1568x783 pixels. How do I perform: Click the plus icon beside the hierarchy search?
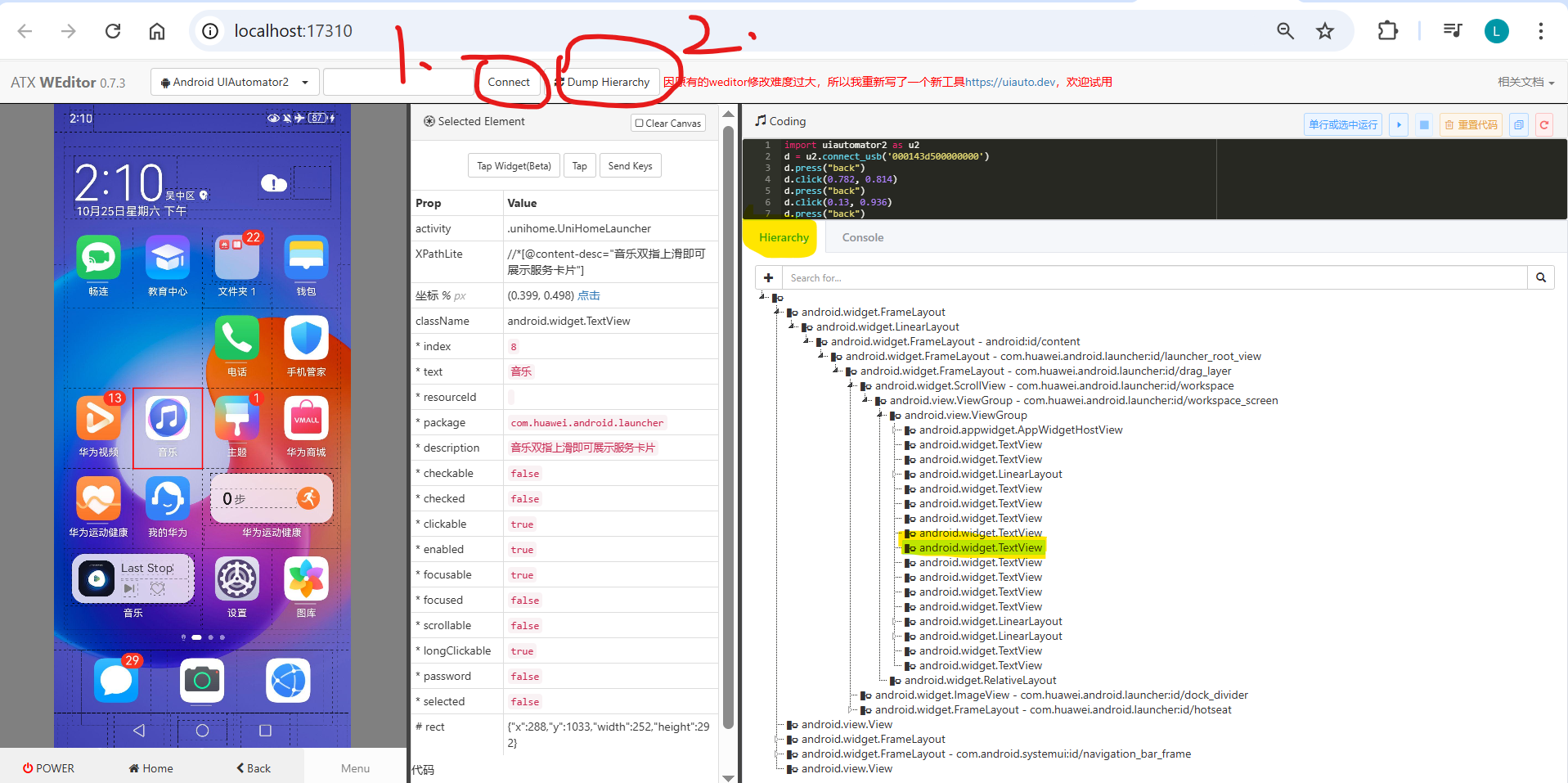pos(768,277)
